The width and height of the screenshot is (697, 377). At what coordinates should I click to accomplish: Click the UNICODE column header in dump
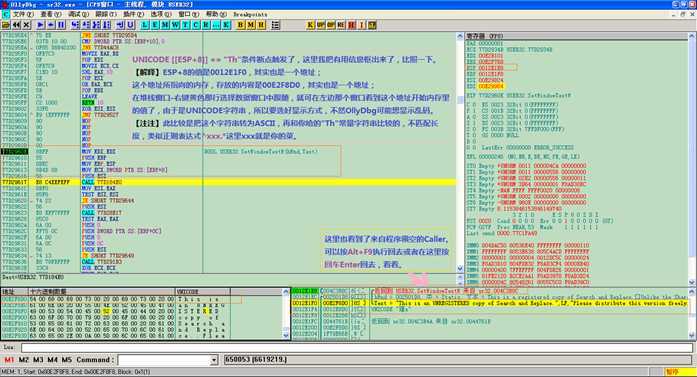tap(203, 292)
